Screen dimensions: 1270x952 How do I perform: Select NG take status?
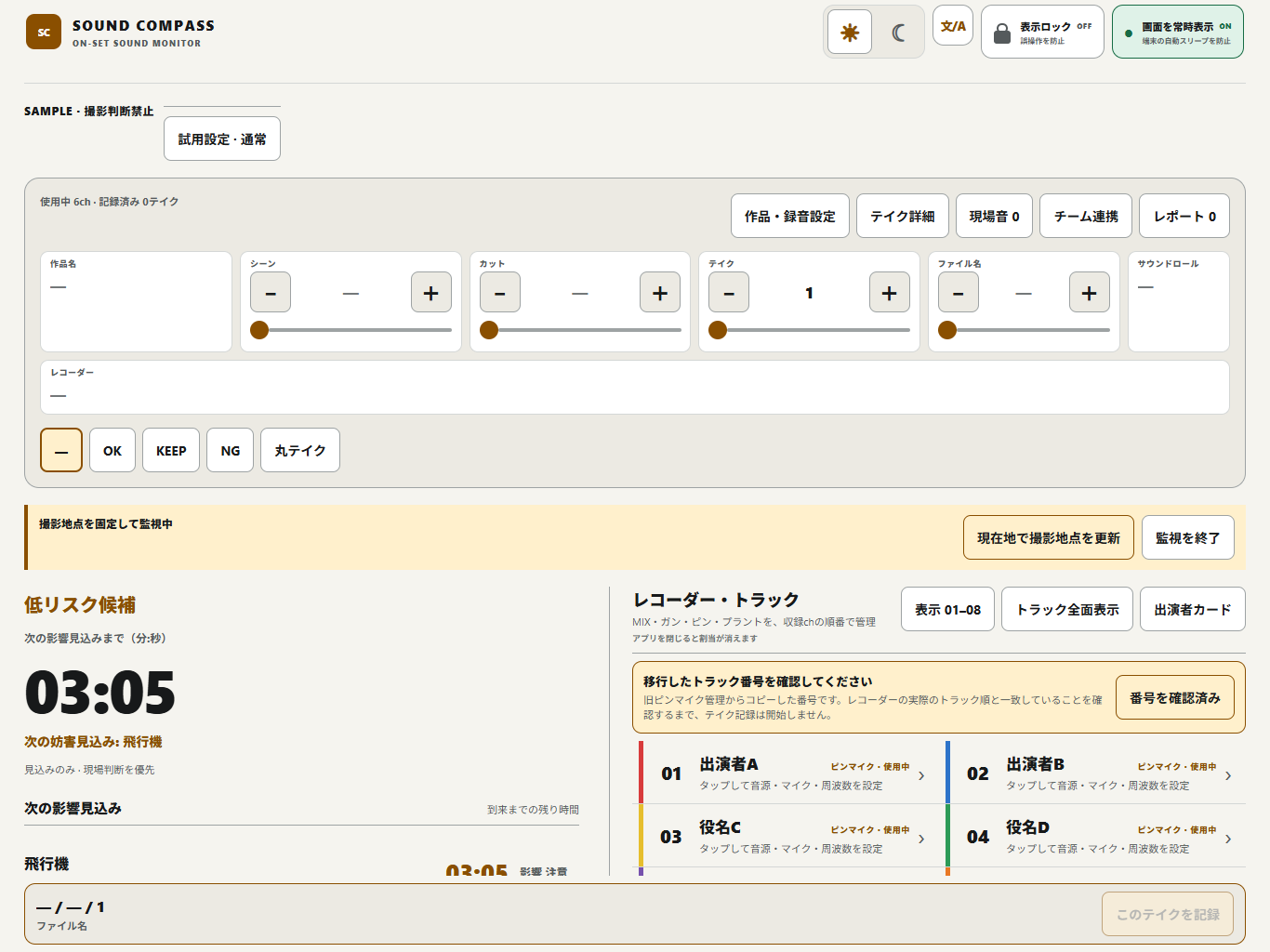tap(231, 450)
